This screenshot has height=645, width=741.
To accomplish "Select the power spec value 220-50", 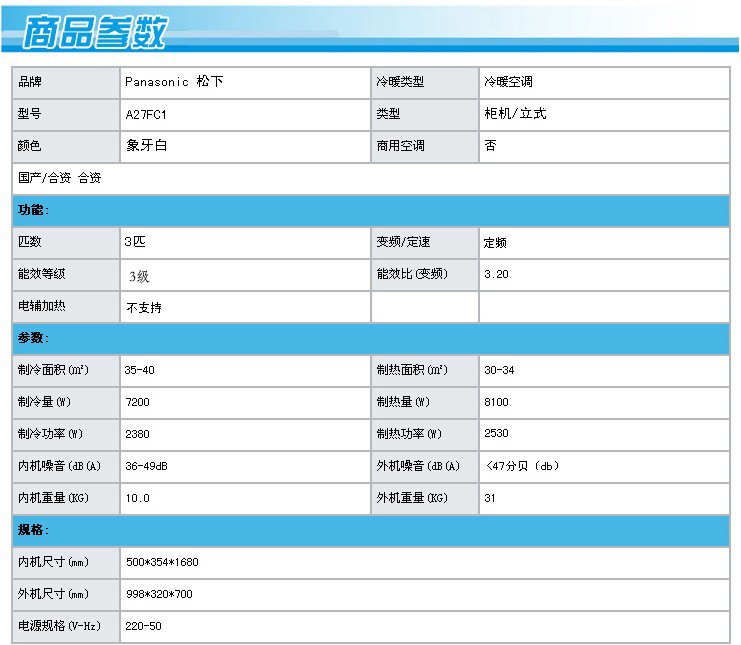I will click(x=143, y=626).
